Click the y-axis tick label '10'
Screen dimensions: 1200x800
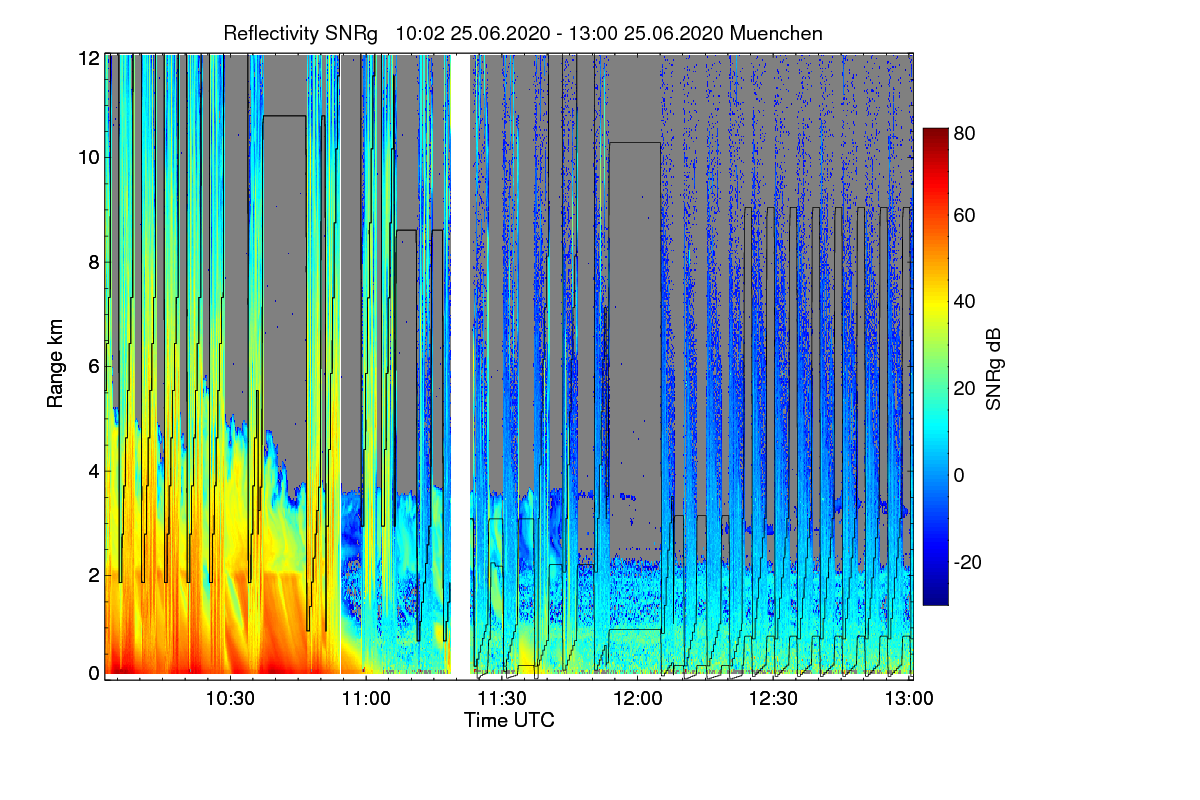[89, 157]
